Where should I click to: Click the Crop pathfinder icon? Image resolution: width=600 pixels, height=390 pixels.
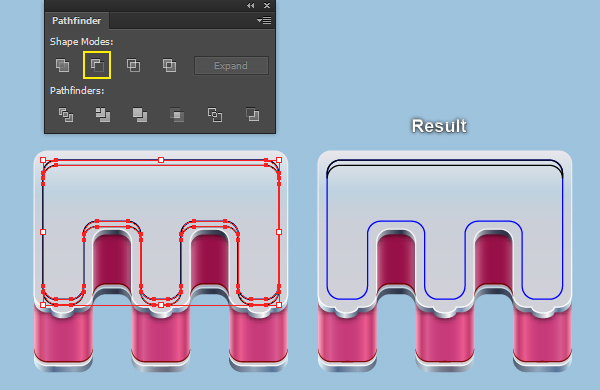point(177,115)
